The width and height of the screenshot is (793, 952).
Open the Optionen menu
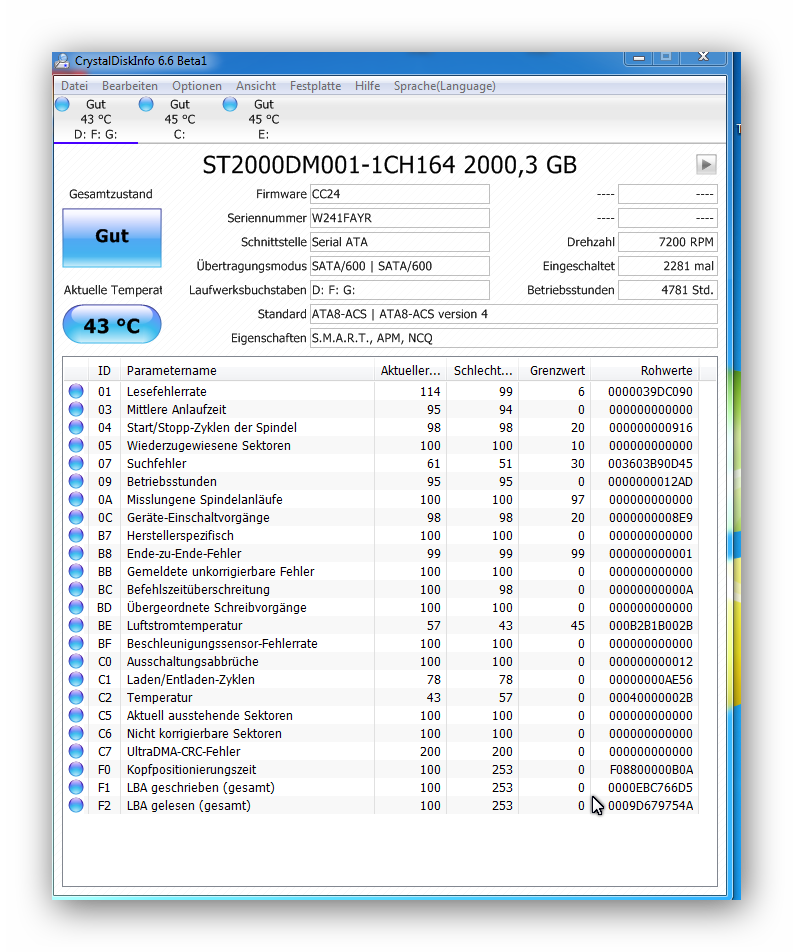196,86
